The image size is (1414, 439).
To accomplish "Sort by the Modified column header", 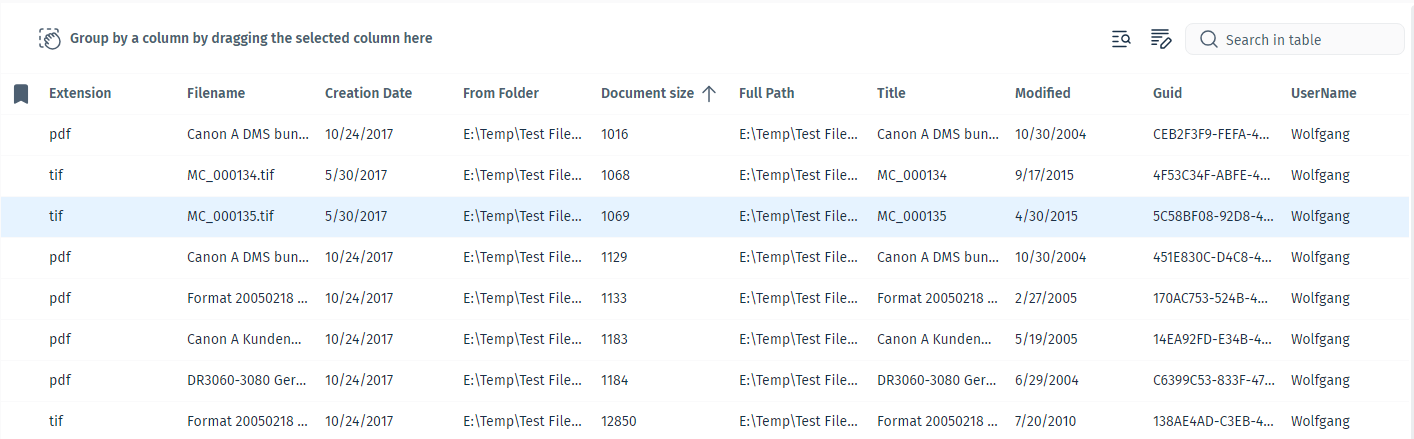I will (x=1043, y=93).
